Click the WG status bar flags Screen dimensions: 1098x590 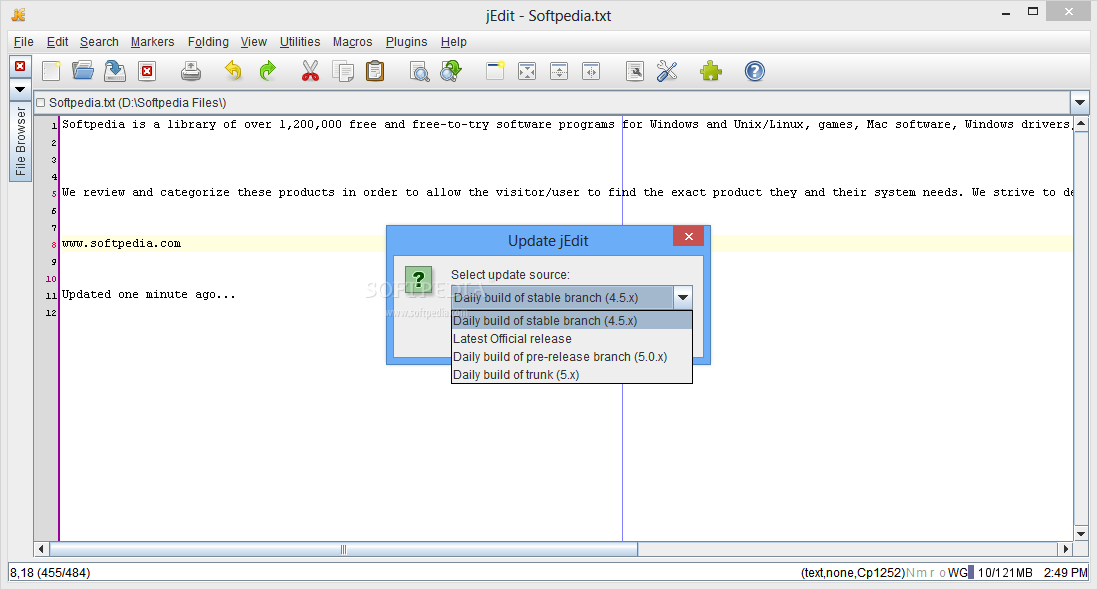957,573
